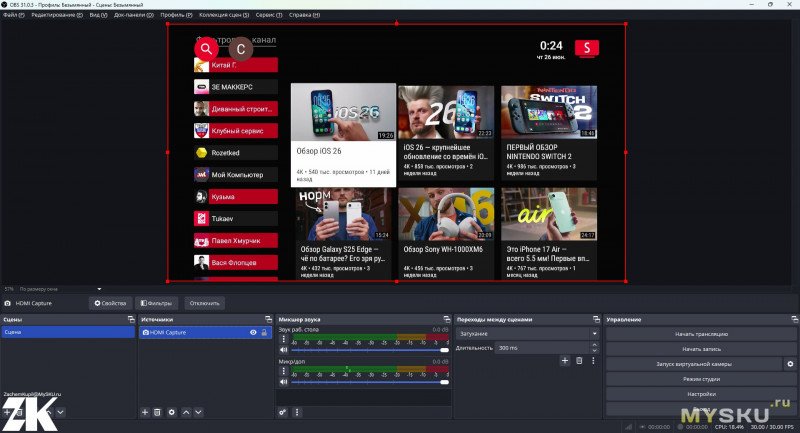
Task: Open transition properties kebab menu
Action: click(x=593, y=361)
